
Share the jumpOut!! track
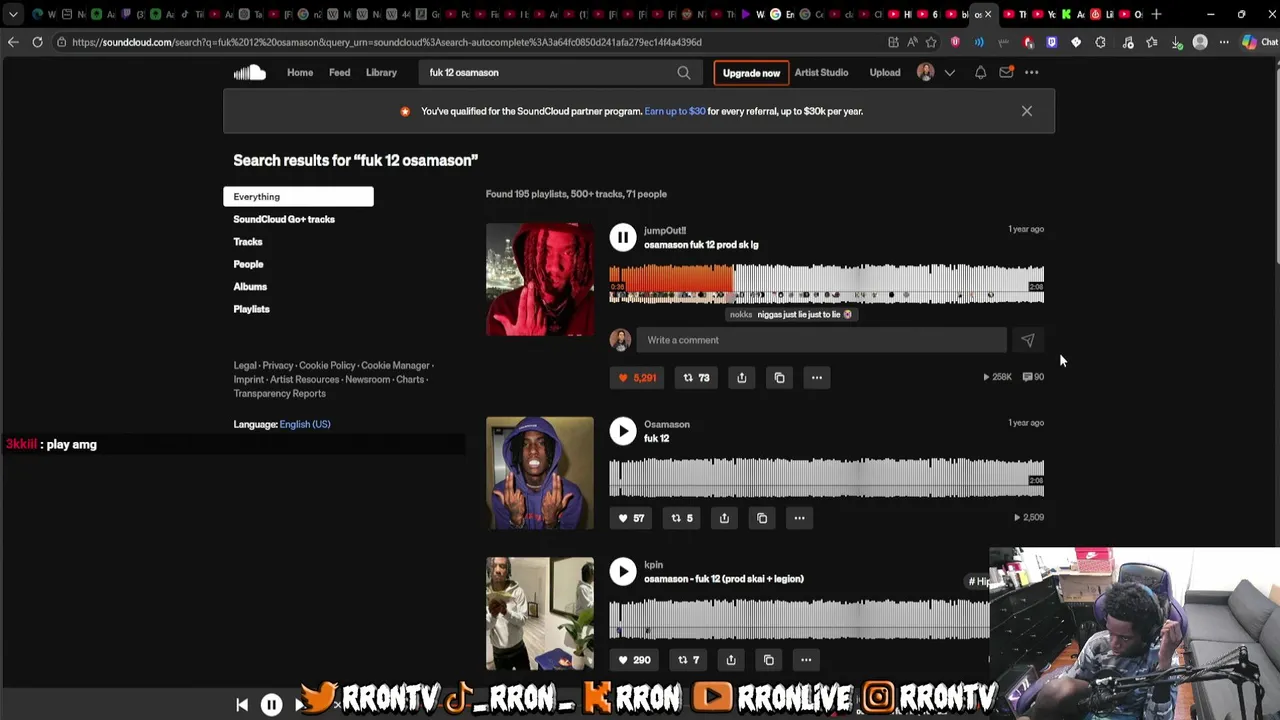point(742,377)
